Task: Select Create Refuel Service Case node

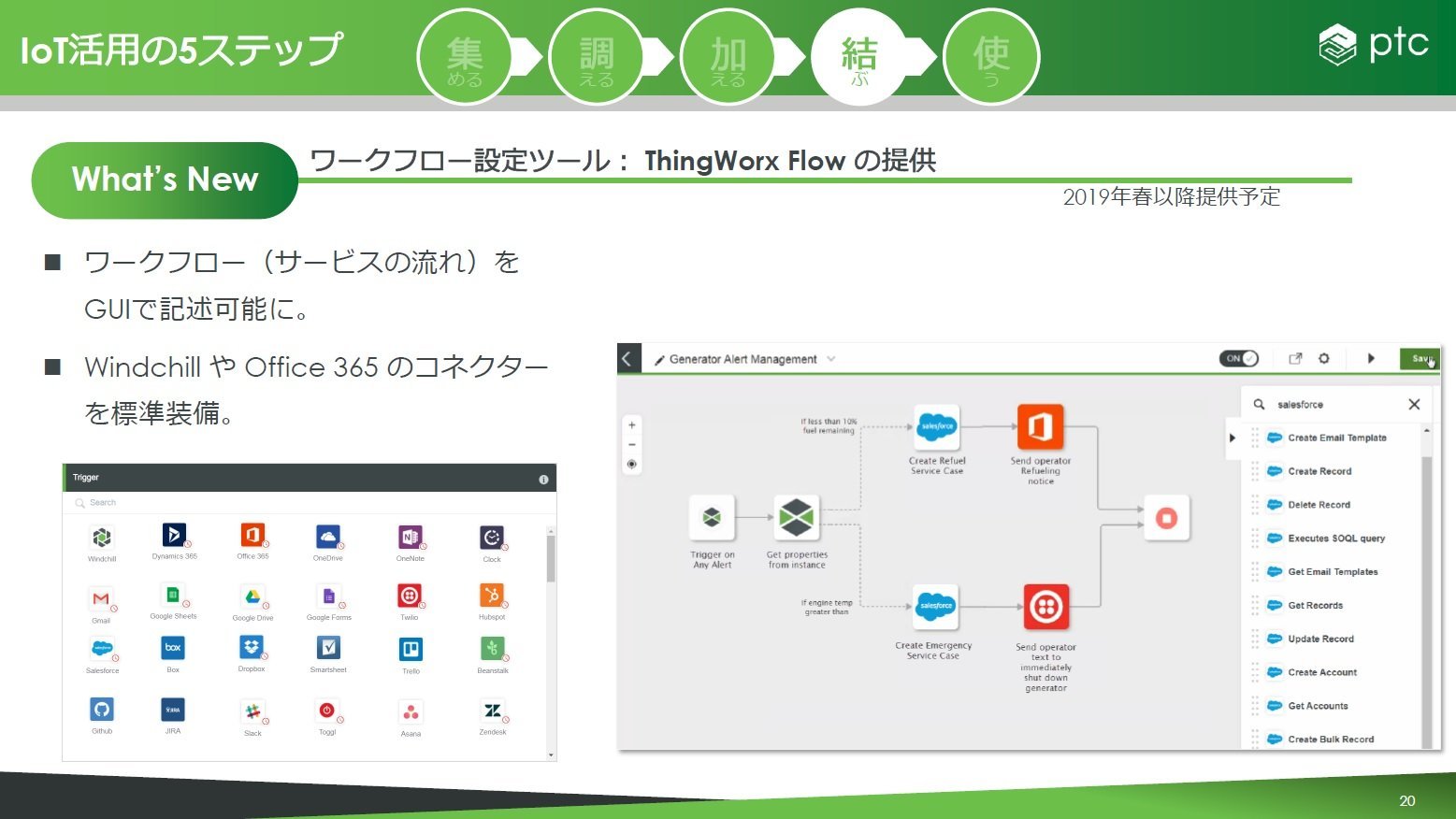Action: click(x=937, y=427)
